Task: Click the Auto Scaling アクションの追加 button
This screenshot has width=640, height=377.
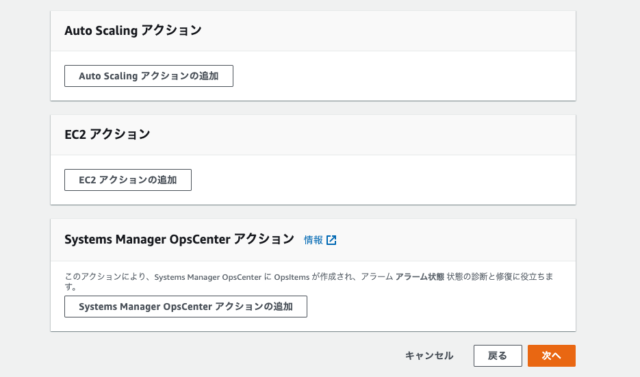Action: click(x=149, y=76)
